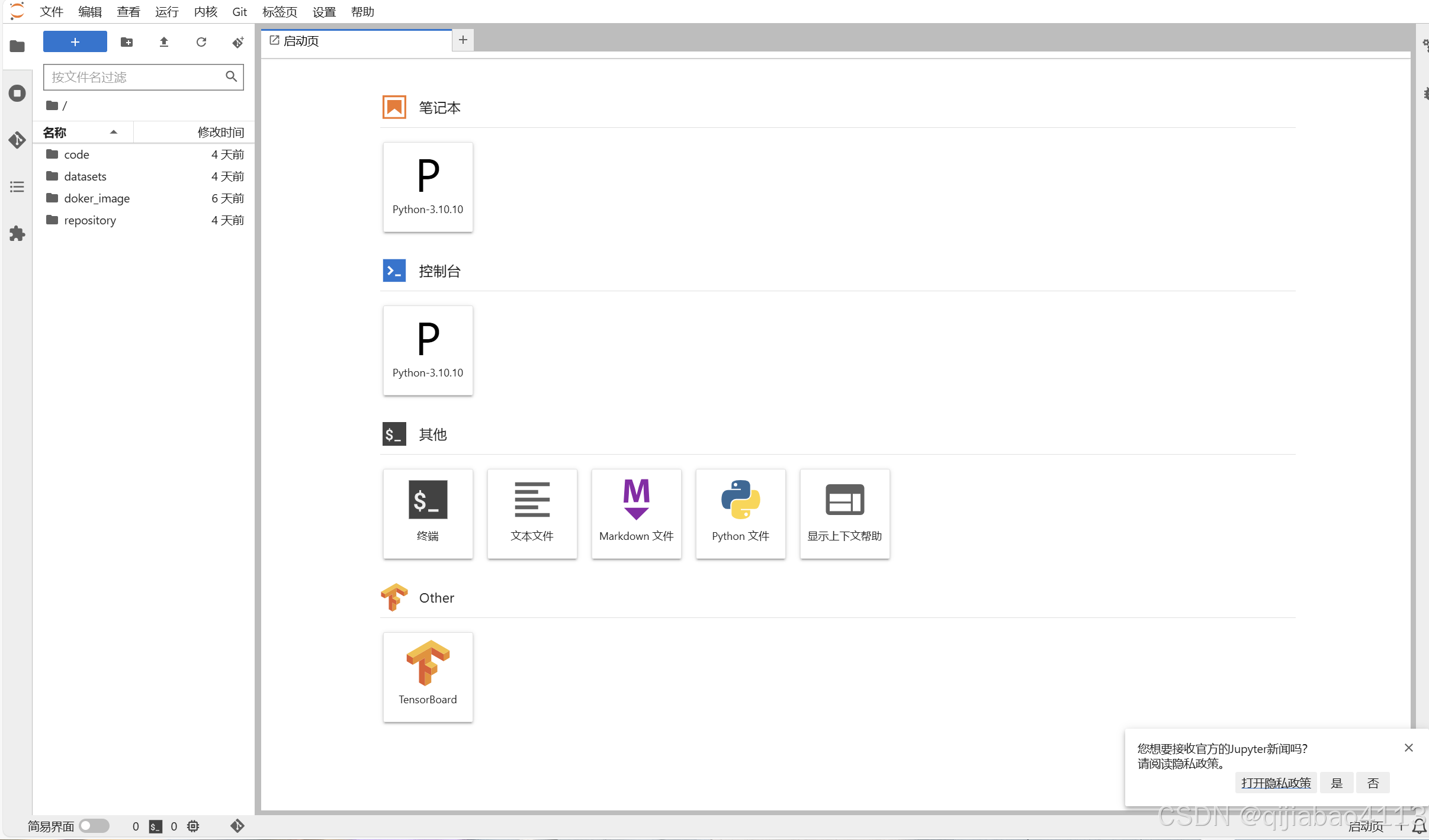Open the table of contents panel

17,187
